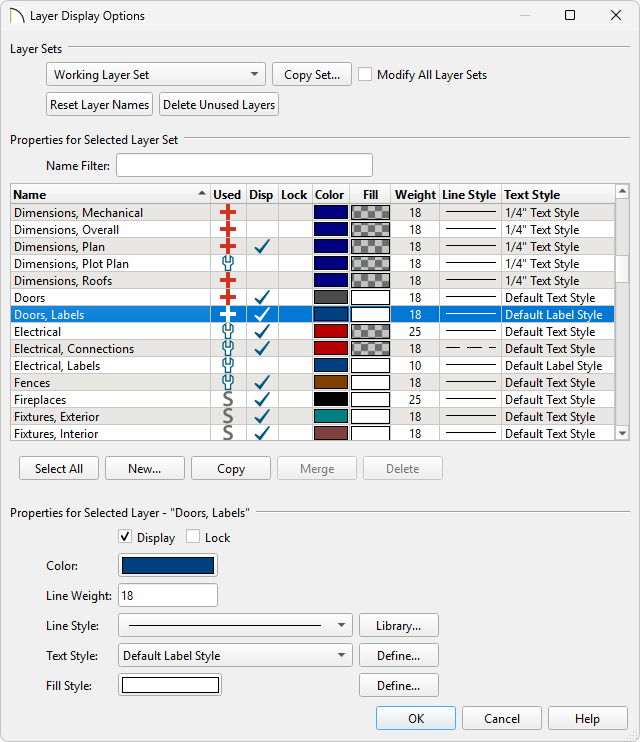Sort by the Name column header
Screen dimensions: 640x742
pos(110,194)
